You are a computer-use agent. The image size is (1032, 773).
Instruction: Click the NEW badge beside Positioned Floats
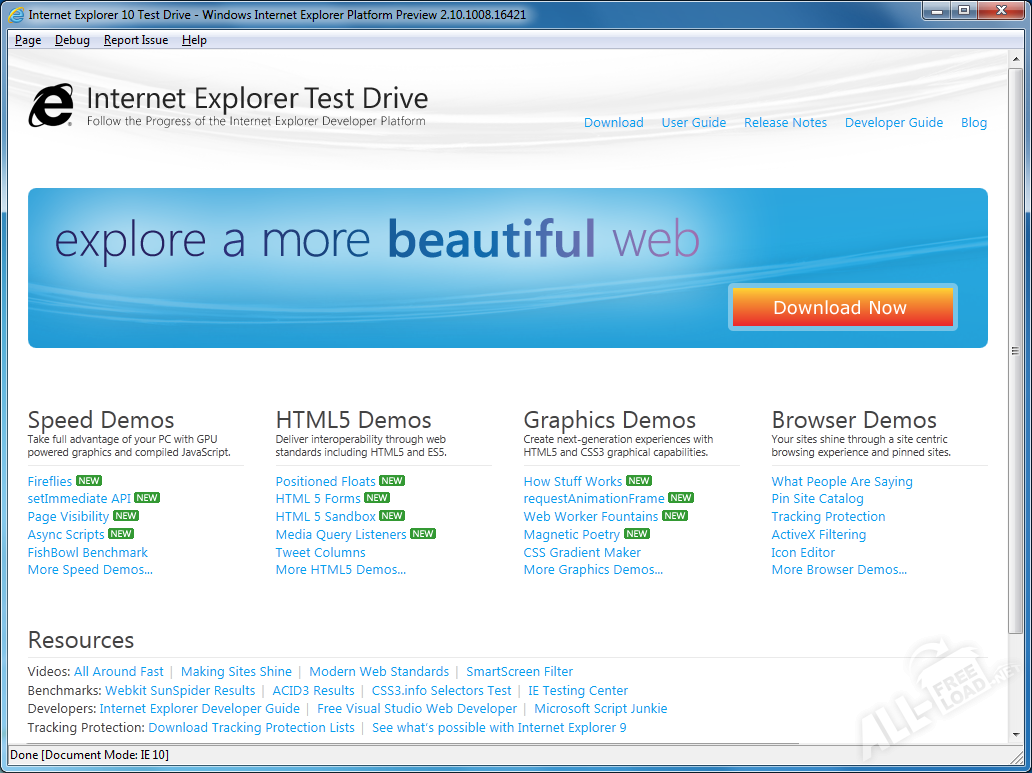pos(392,481)
